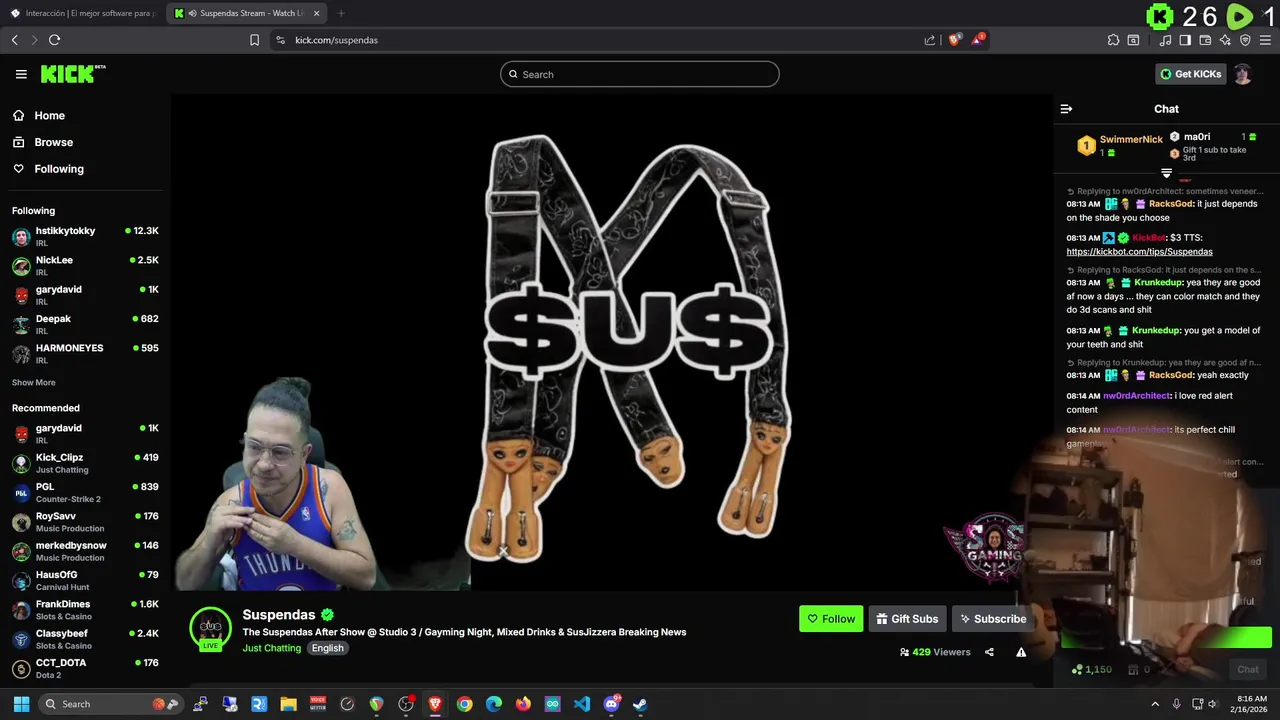Open the browser extensions puzzle icon
Image resolution: width=1280 pixels, height=720 pixels.
coord(1113,40)
